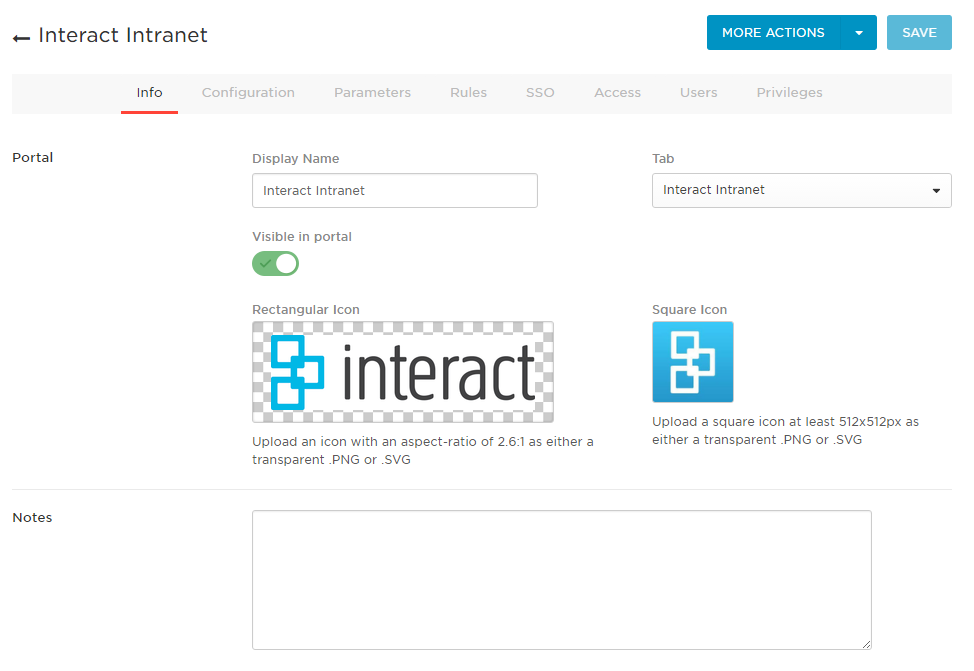The width and height of the screenshot is (974, 671).
Task: Select the Info tab
Action: (x=150, y=93)
